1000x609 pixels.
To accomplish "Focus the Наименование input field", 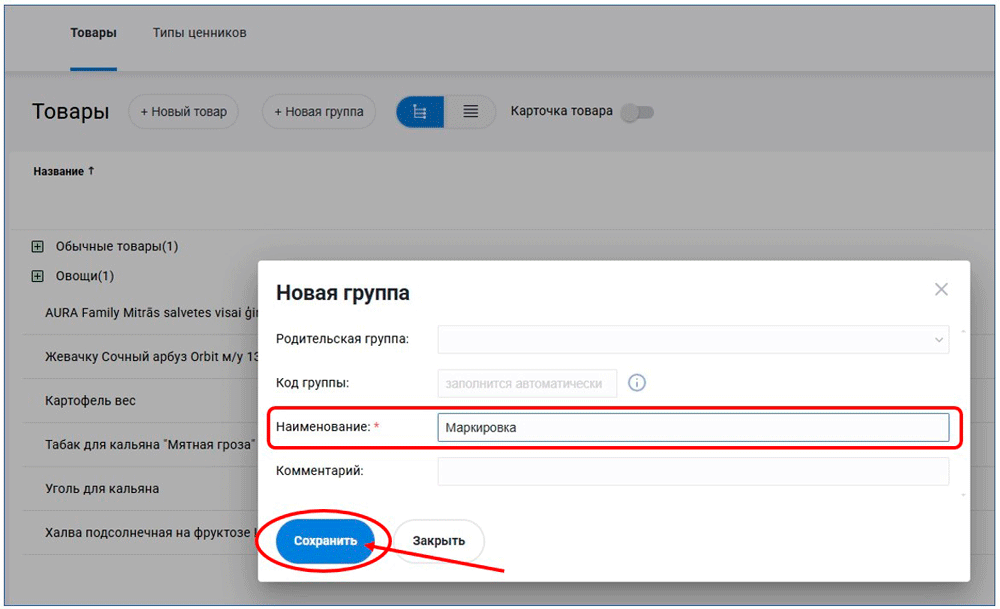I will point(693,428).
